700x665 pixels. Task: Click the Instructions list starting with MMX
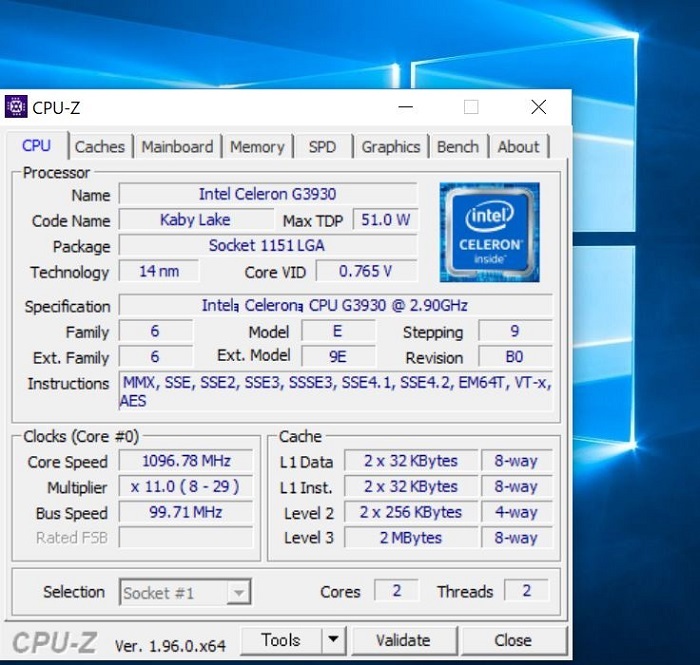tap(336, 391)
